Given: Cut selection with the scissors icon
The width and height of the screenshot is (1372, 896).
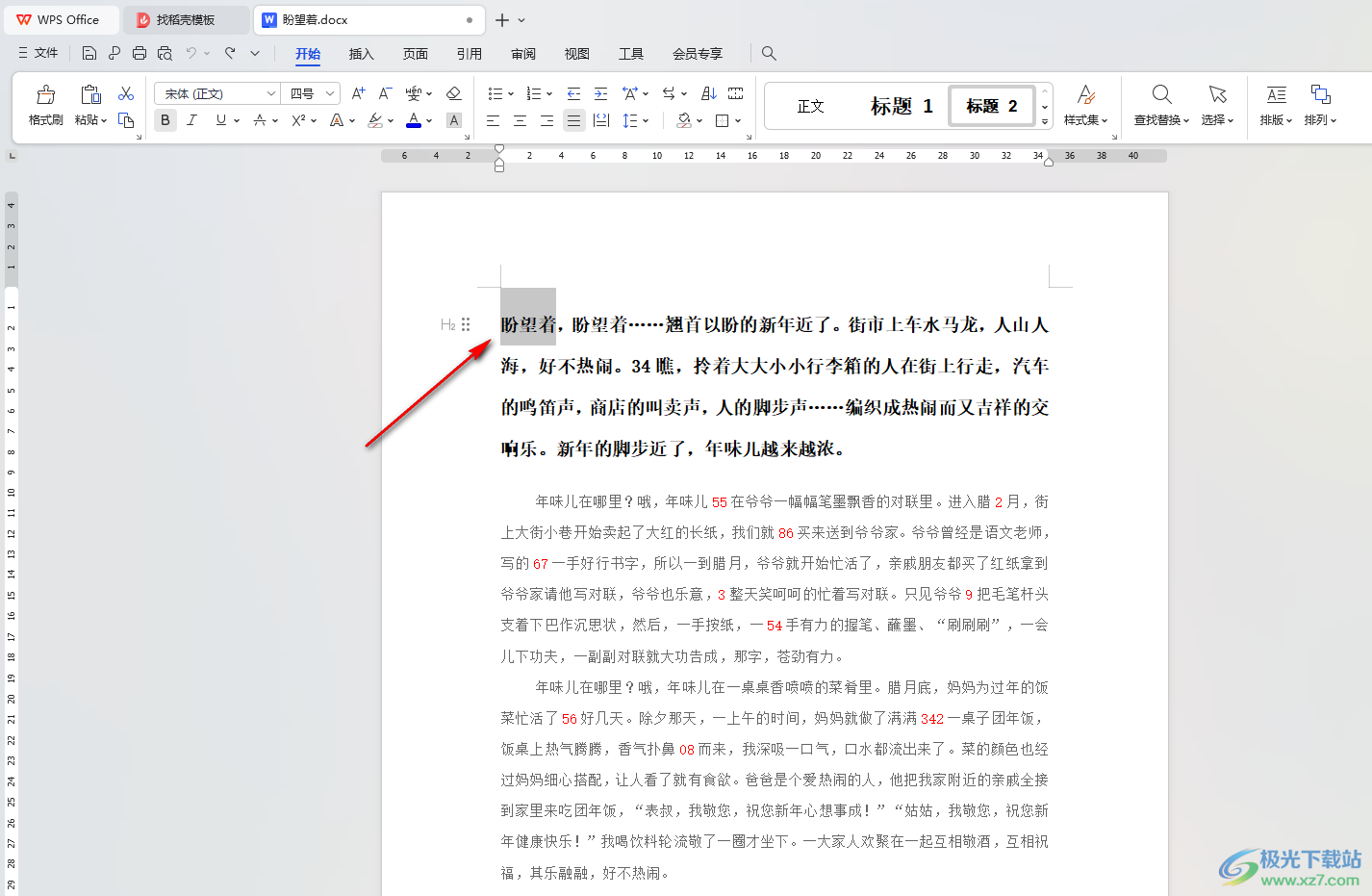Looking at the screenshot, I should pos(126,93).
